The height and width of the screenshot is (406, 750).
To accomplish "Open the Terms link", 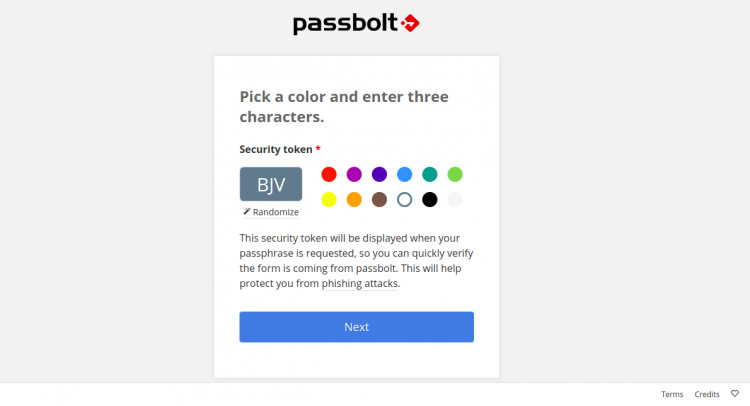I will click(x=672, y=394).
